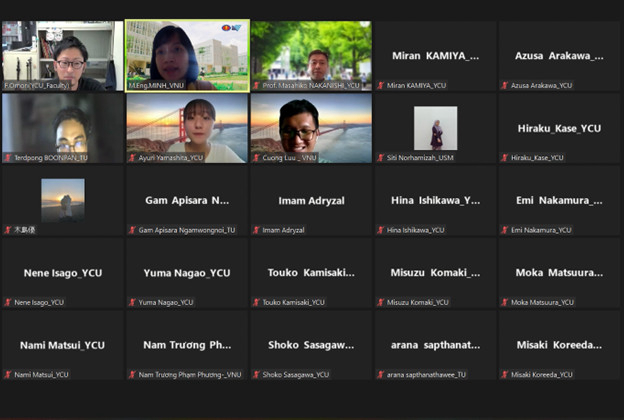Click large 'Yuma Nagao_YCU' tile name
Screen dimensions: 624x420
click(187, 273)
